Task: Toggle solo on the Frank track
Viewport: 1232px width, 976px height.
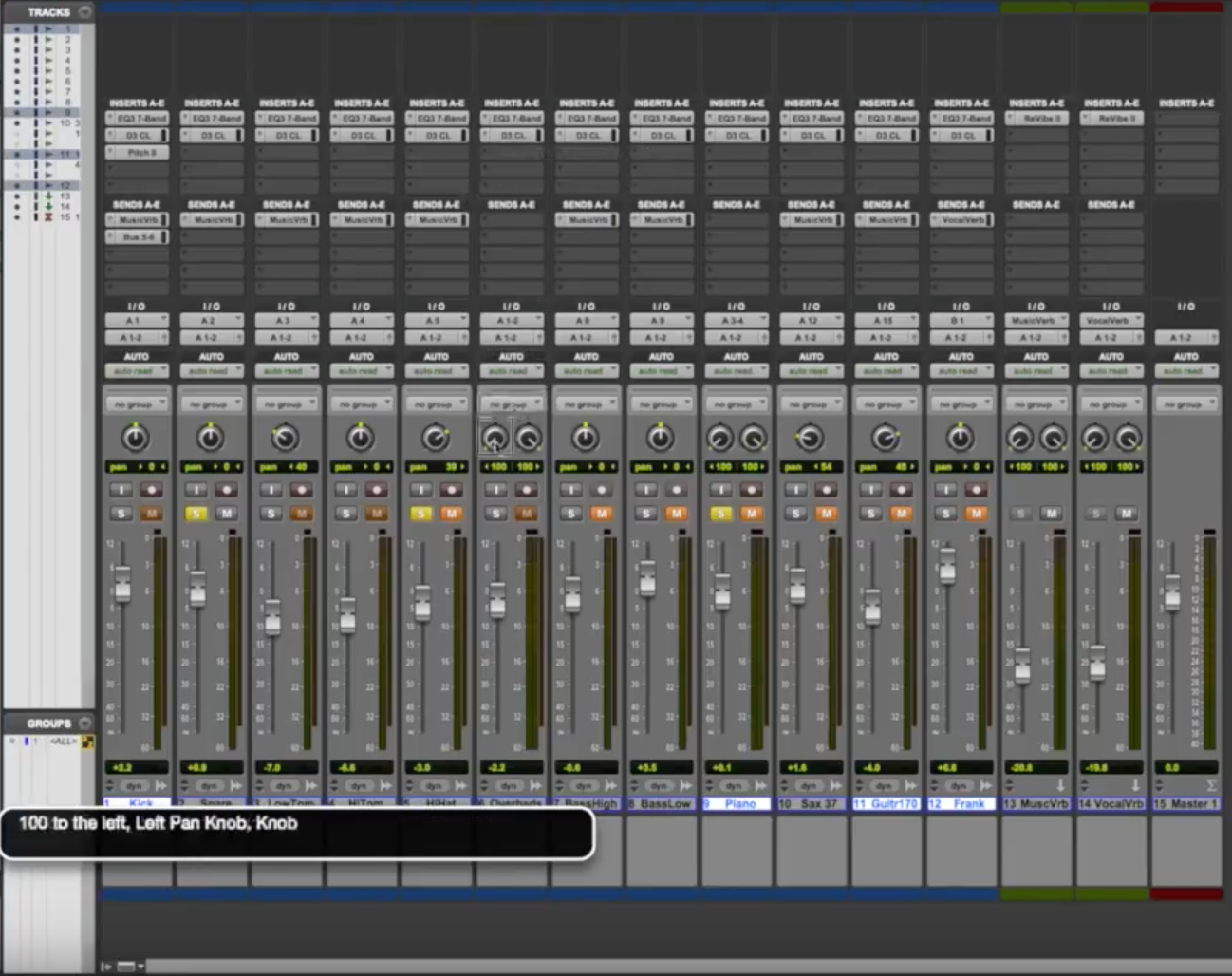Action: (x=943, y=514)
